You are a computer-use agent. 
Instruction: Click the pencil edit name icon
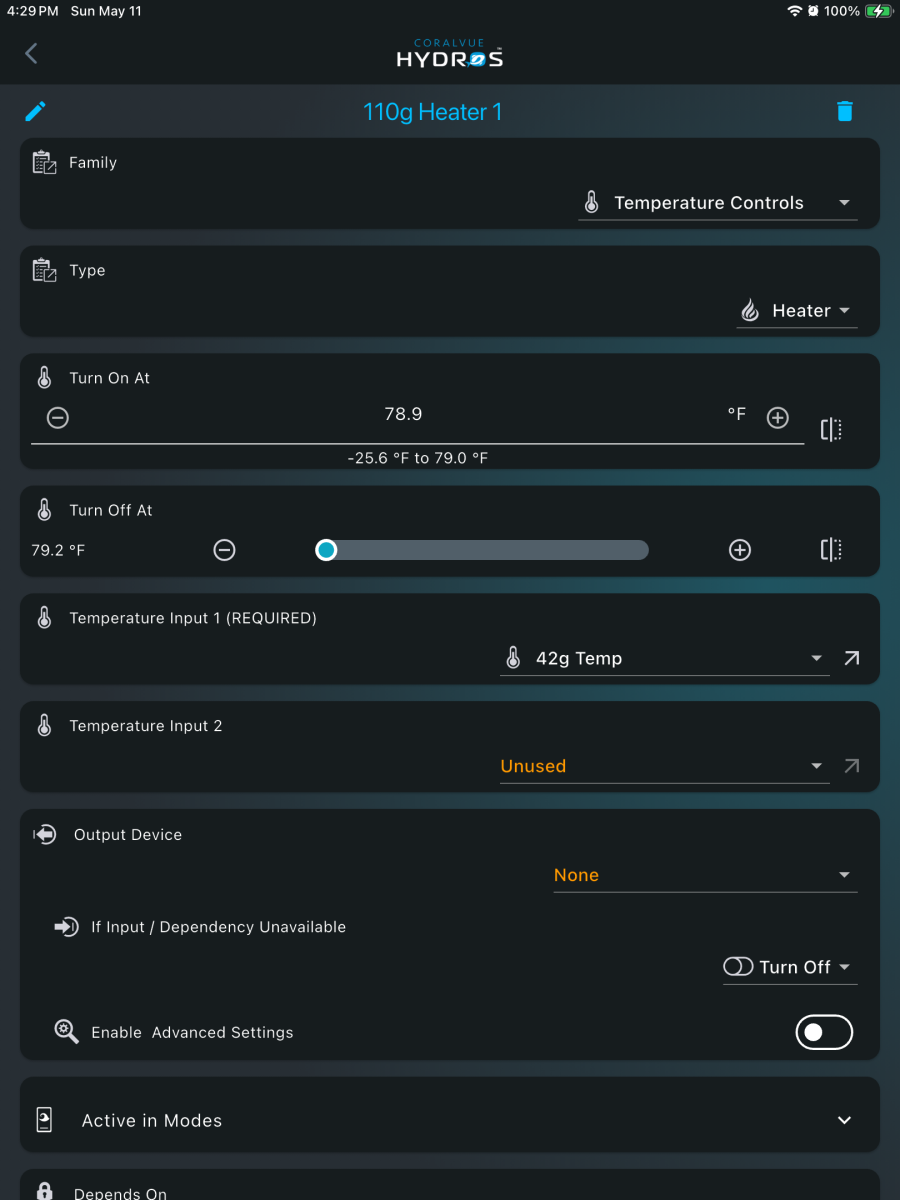(x=36, y=111)
